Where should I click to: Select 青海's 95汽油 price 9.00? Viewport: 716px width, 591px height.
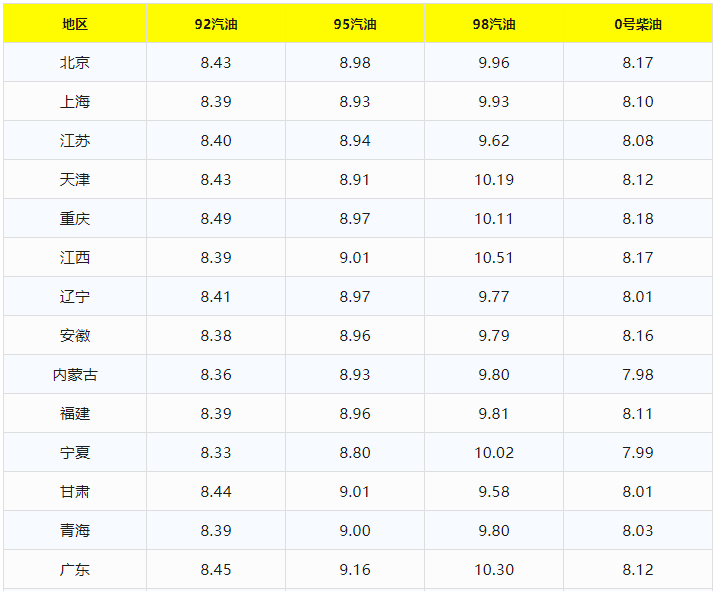[355, 531]
